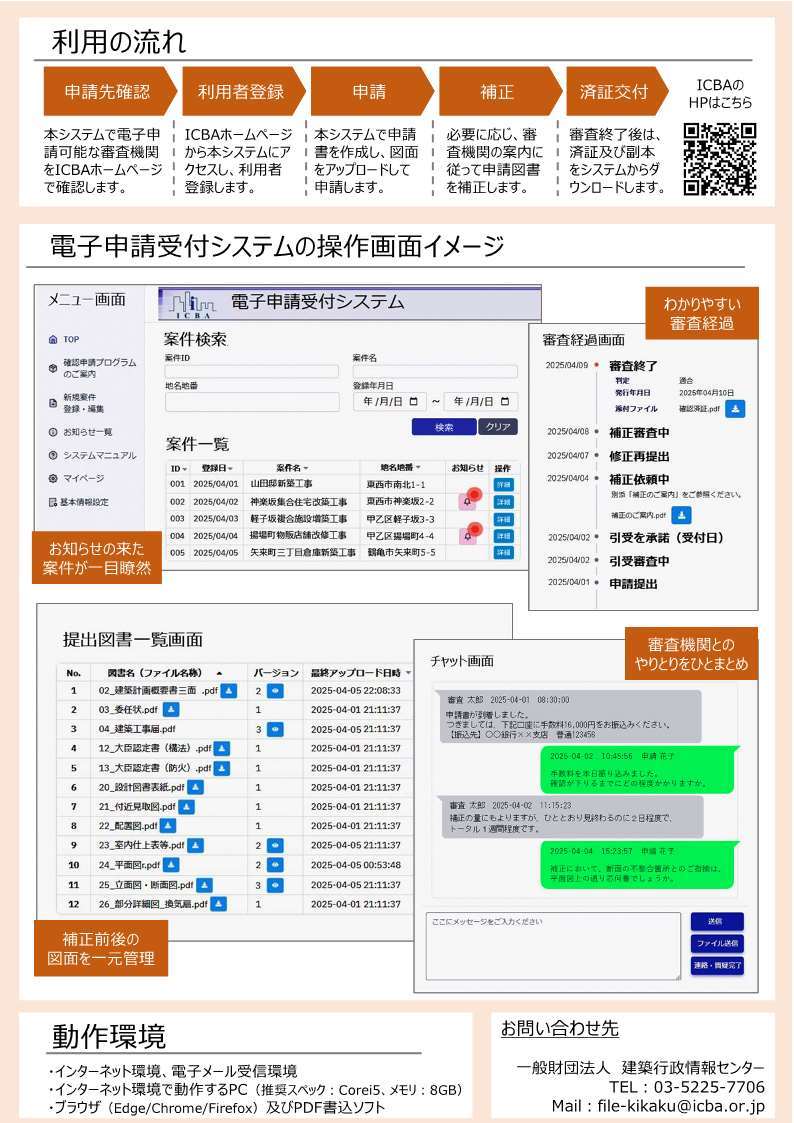Sort case list by 案件名 column
Screen dimensions: 794x1123
click(x=291, y=468)
